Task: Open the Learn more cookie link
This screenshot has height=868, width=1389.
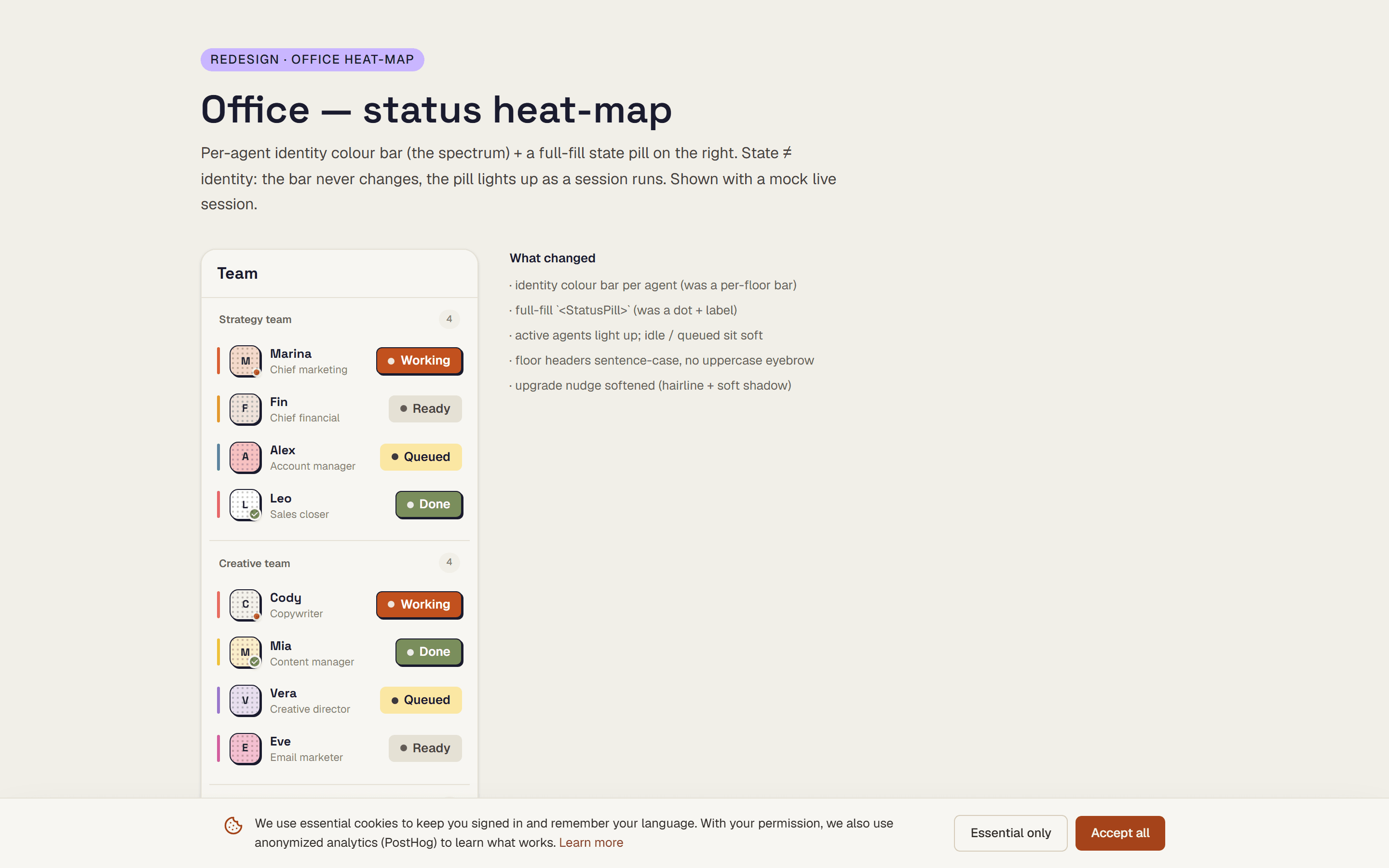Action: pos(591,843)
